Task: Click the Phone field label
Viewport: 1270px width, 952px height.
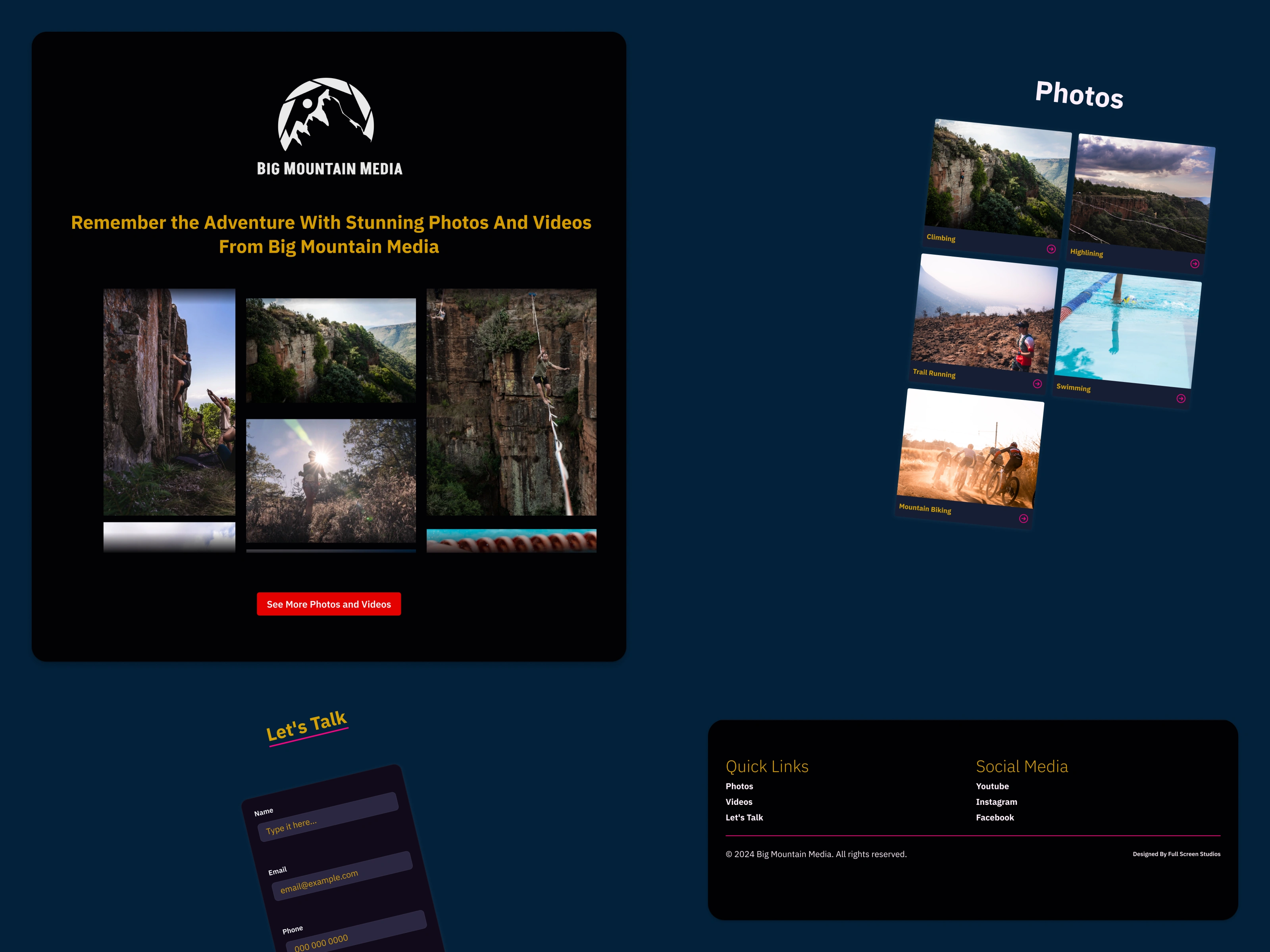Action: 292,930
